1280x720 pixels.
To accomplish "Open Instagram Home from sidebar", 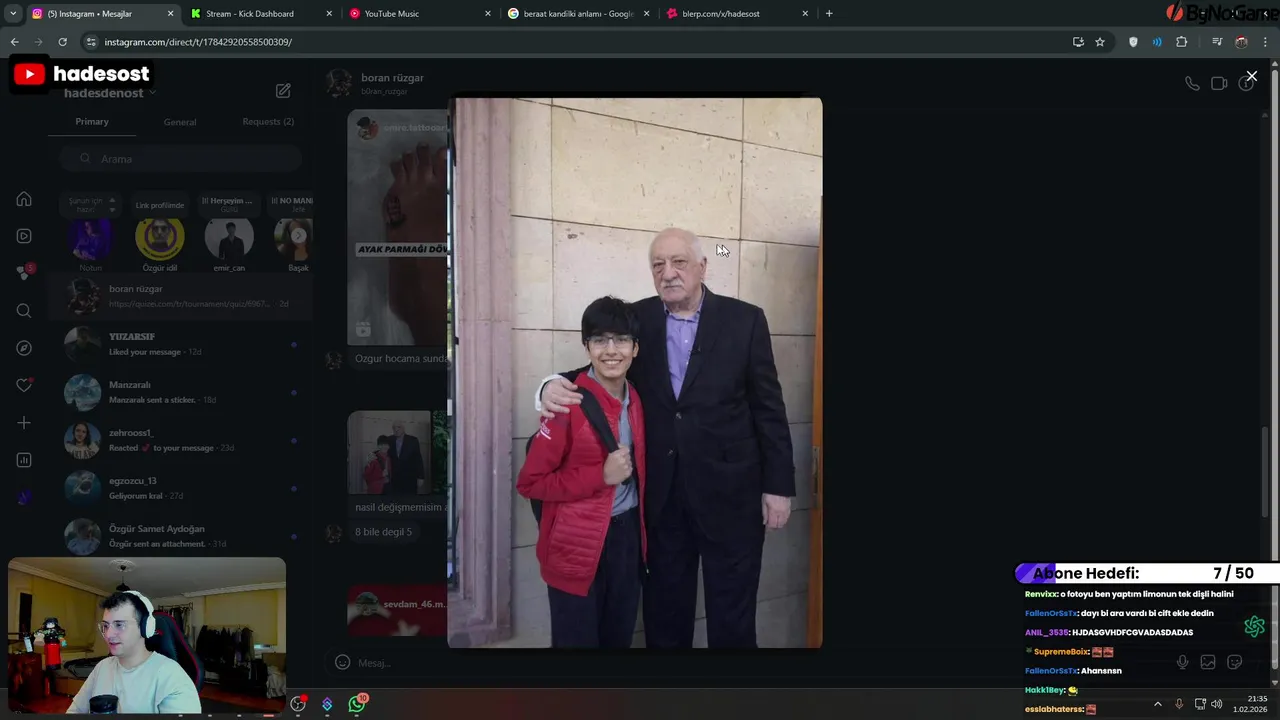I will (x=24, y=199).
